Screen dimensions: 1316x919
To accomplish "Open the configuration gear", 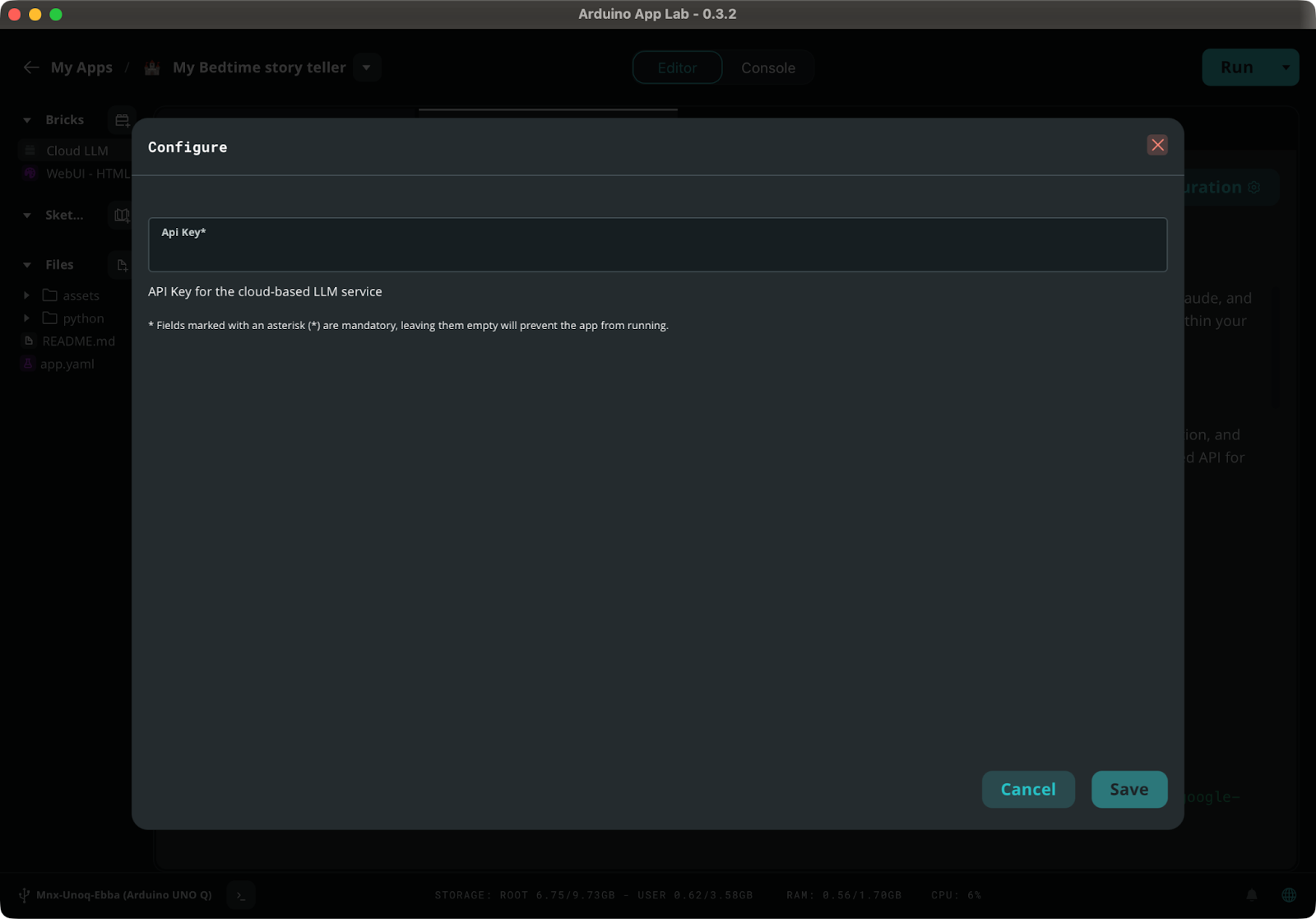I will tap(1254, 187).
